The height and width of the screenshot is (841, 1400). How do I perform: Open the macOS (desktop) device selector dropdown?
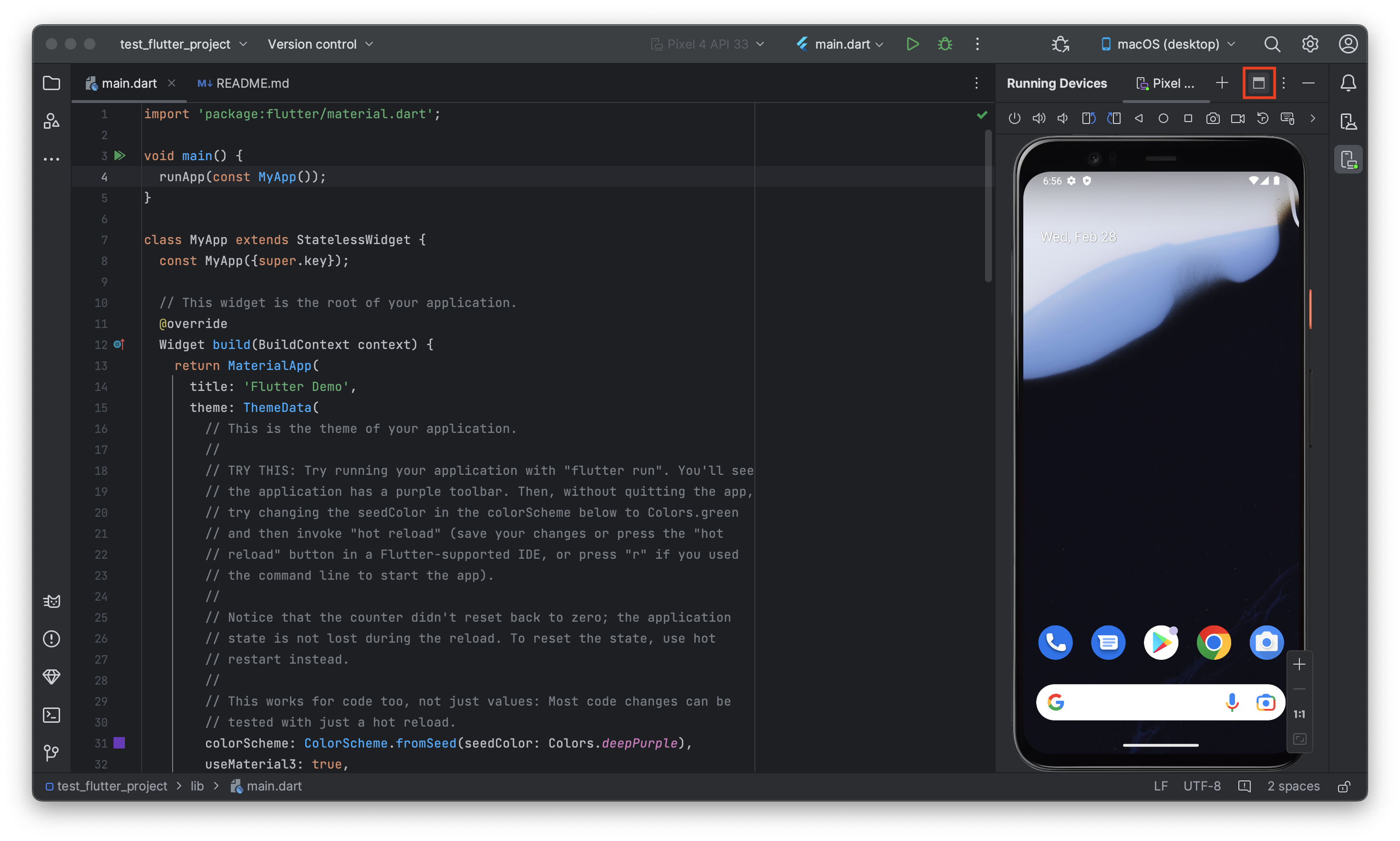pyautogui.click(x=1168, y=44)
